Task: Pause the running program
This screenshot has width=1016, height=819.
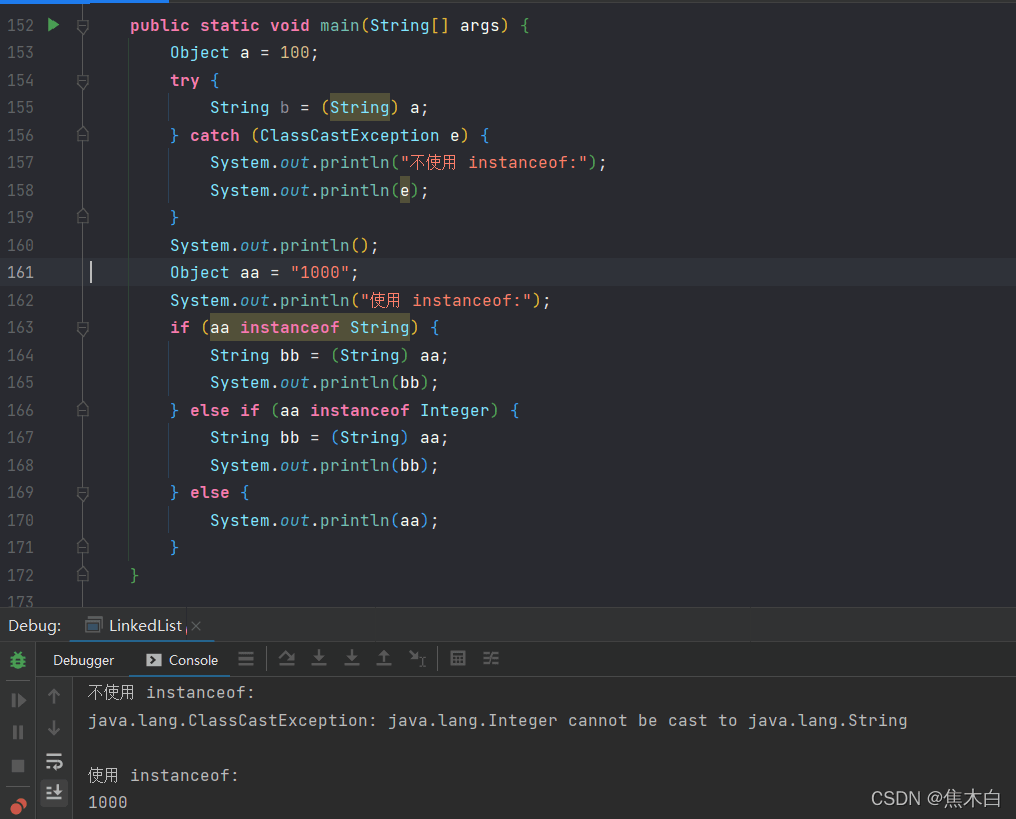Action: 17,731
